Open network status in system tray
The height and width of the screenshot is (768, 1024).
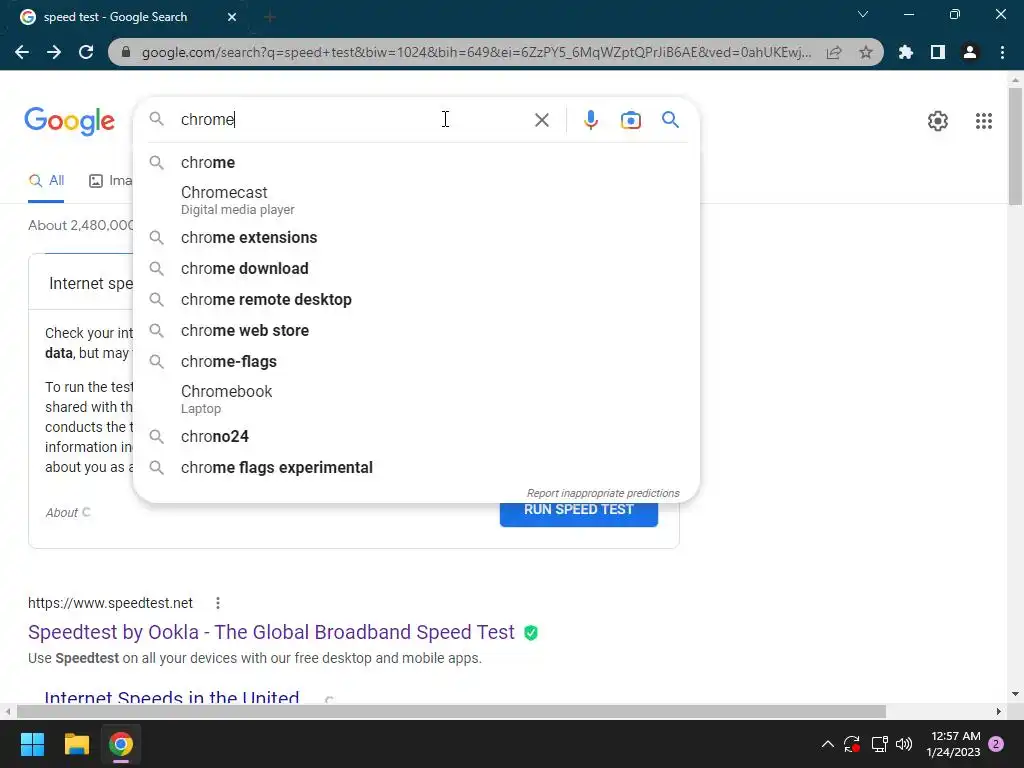(879, 744)
